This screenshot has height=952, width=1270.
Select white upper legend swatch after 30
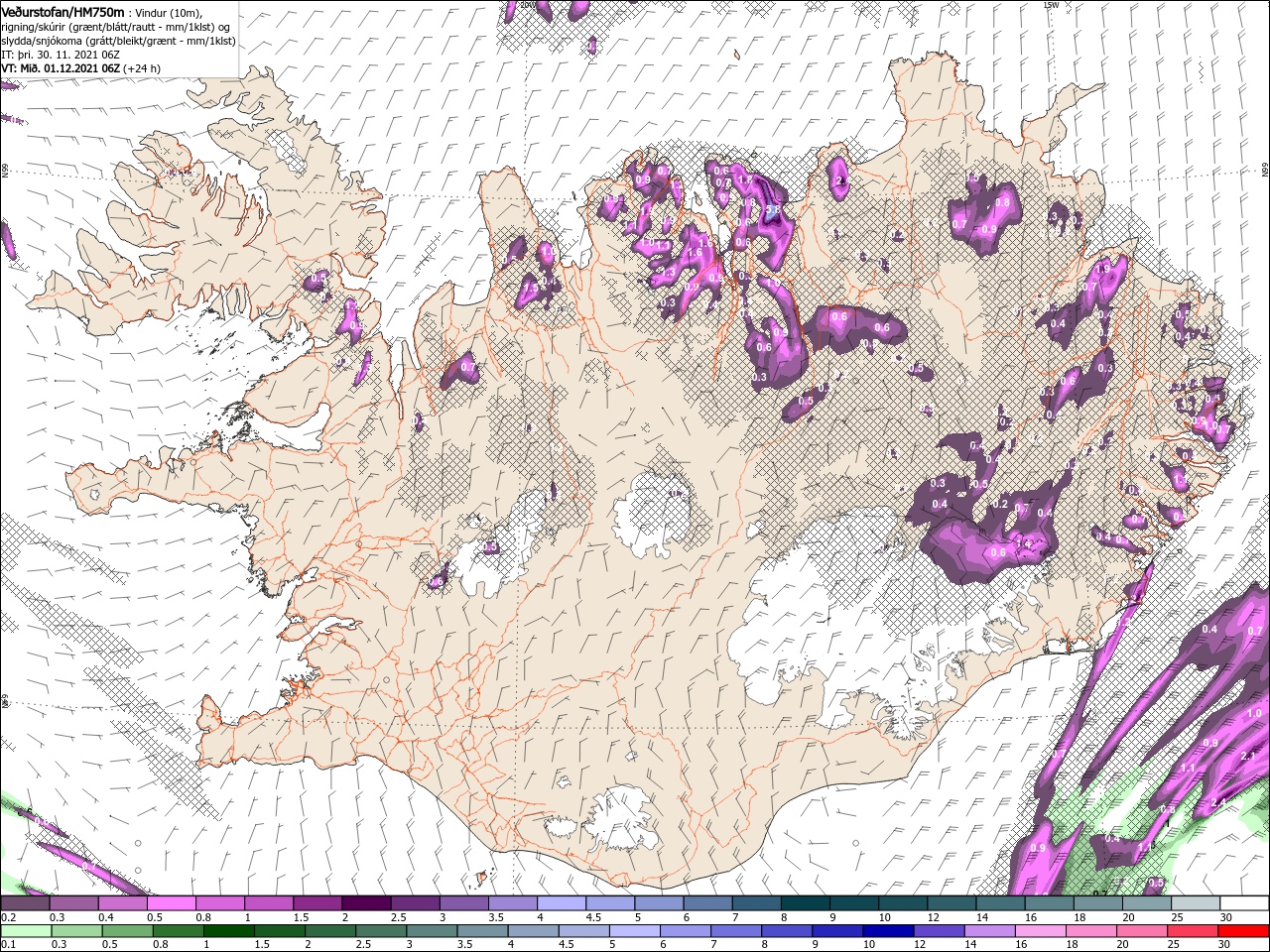pyautogui.click(x=1244, y=903)
